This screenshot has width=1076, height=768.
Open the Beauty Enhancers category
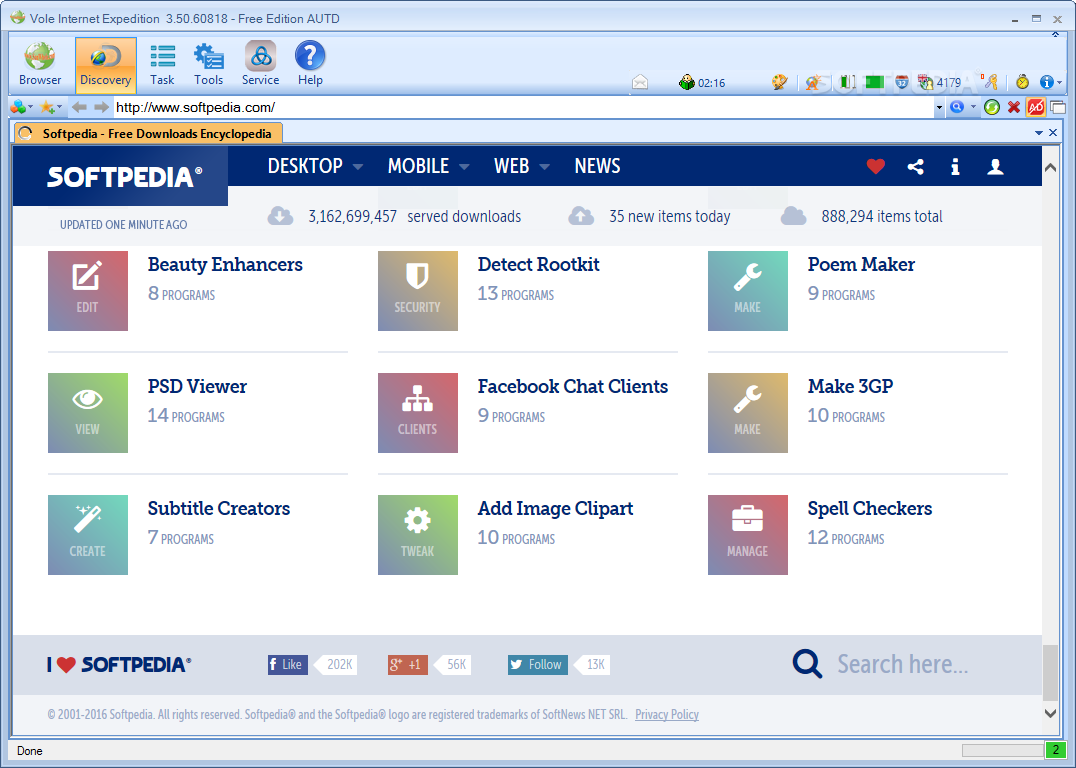[225, 264]
